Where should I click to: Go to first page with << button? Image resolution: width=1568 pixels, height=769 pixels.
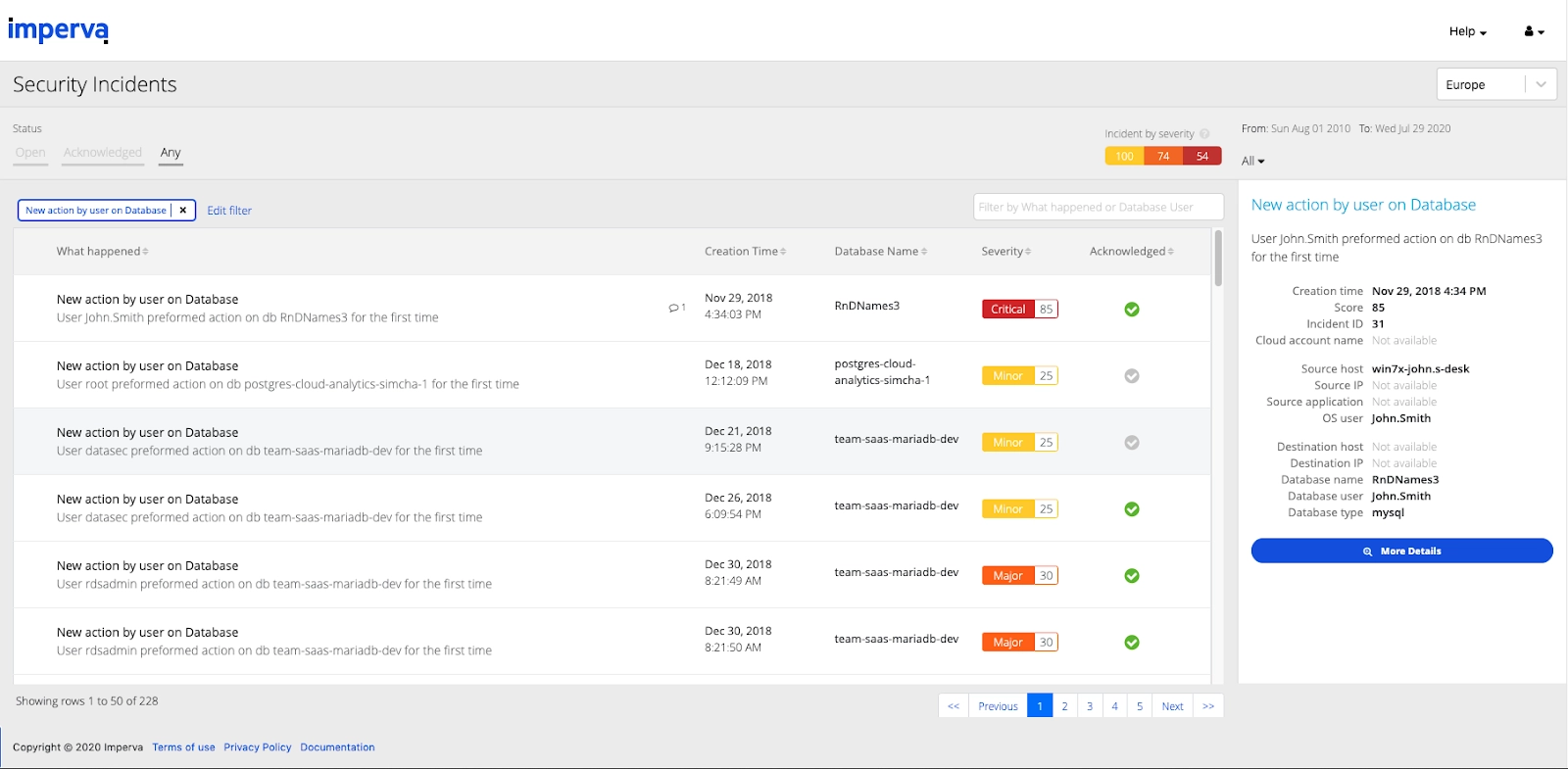(954, 706)
